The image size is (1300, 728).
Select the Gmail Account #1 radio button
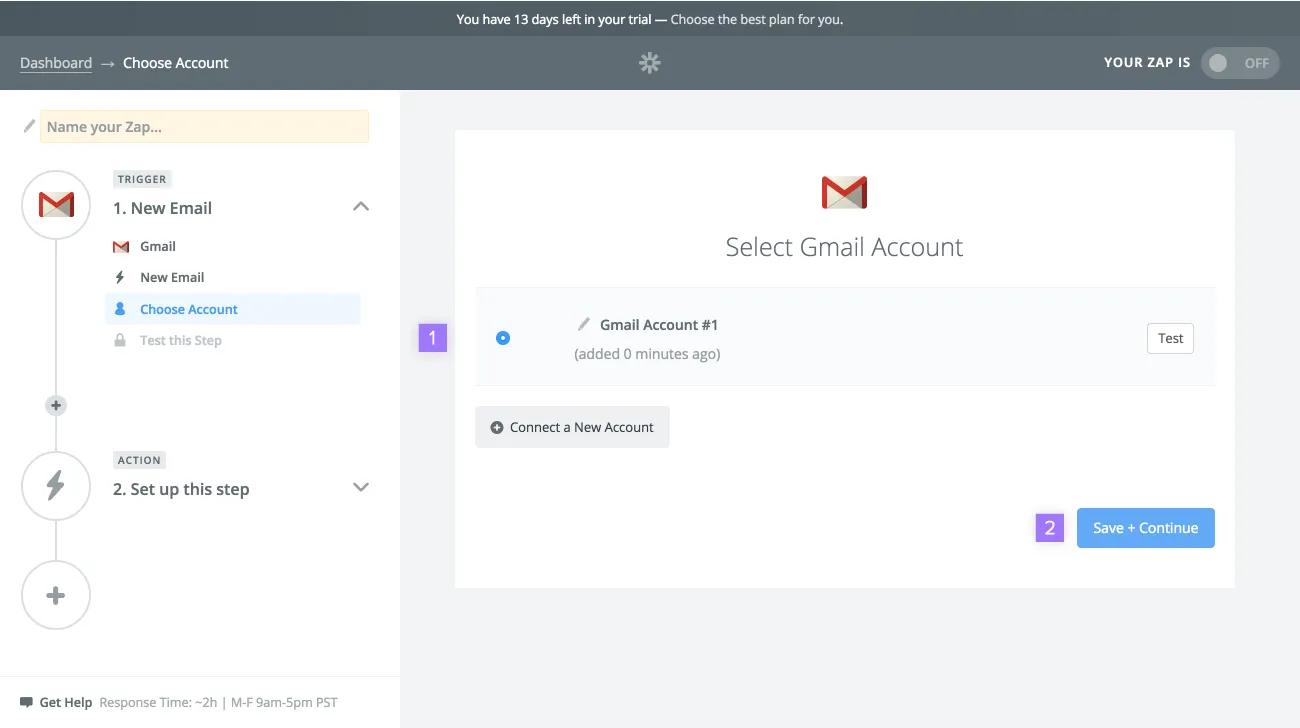(503, 338)
